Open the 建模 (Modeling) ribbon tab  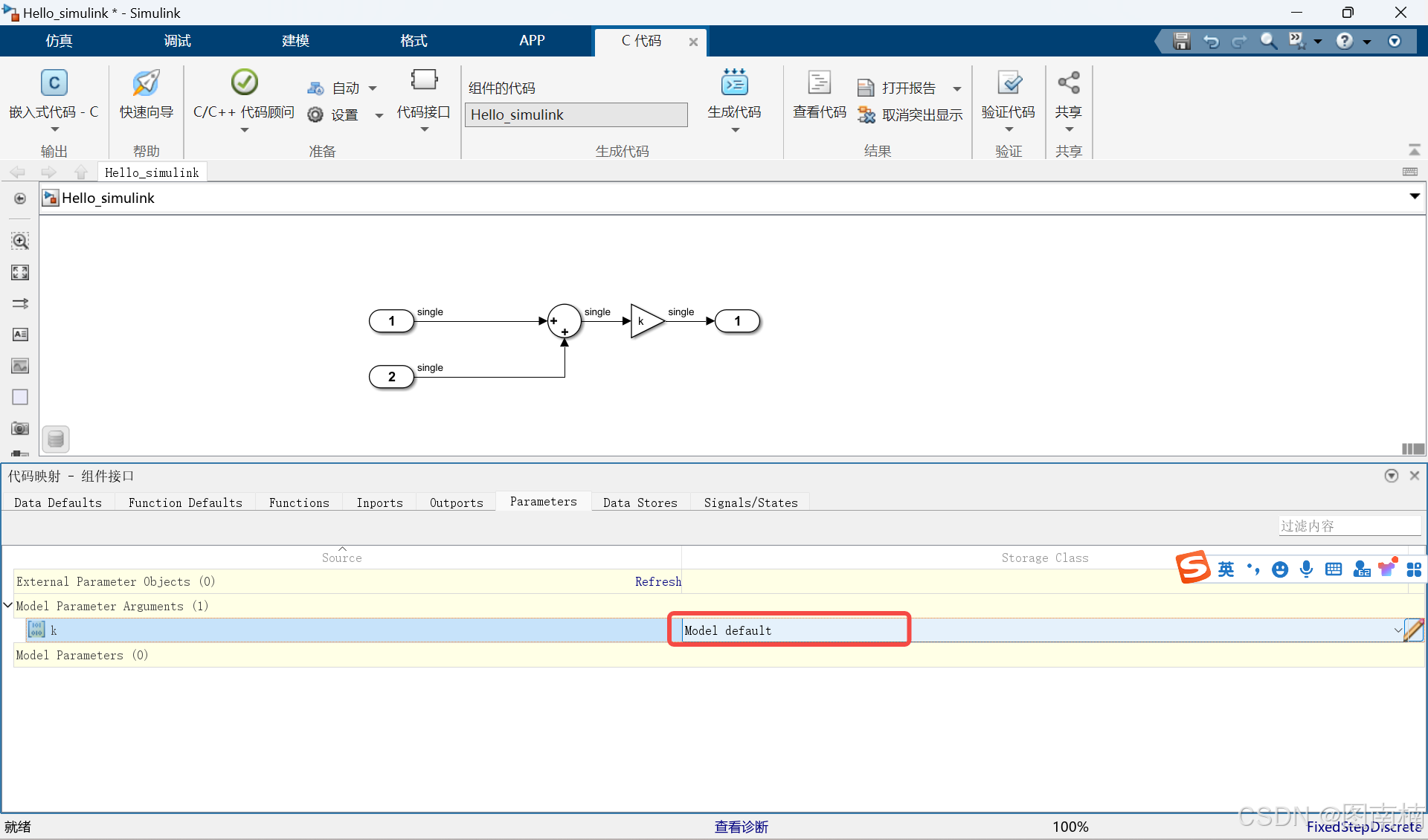click(x=295, y=41)
